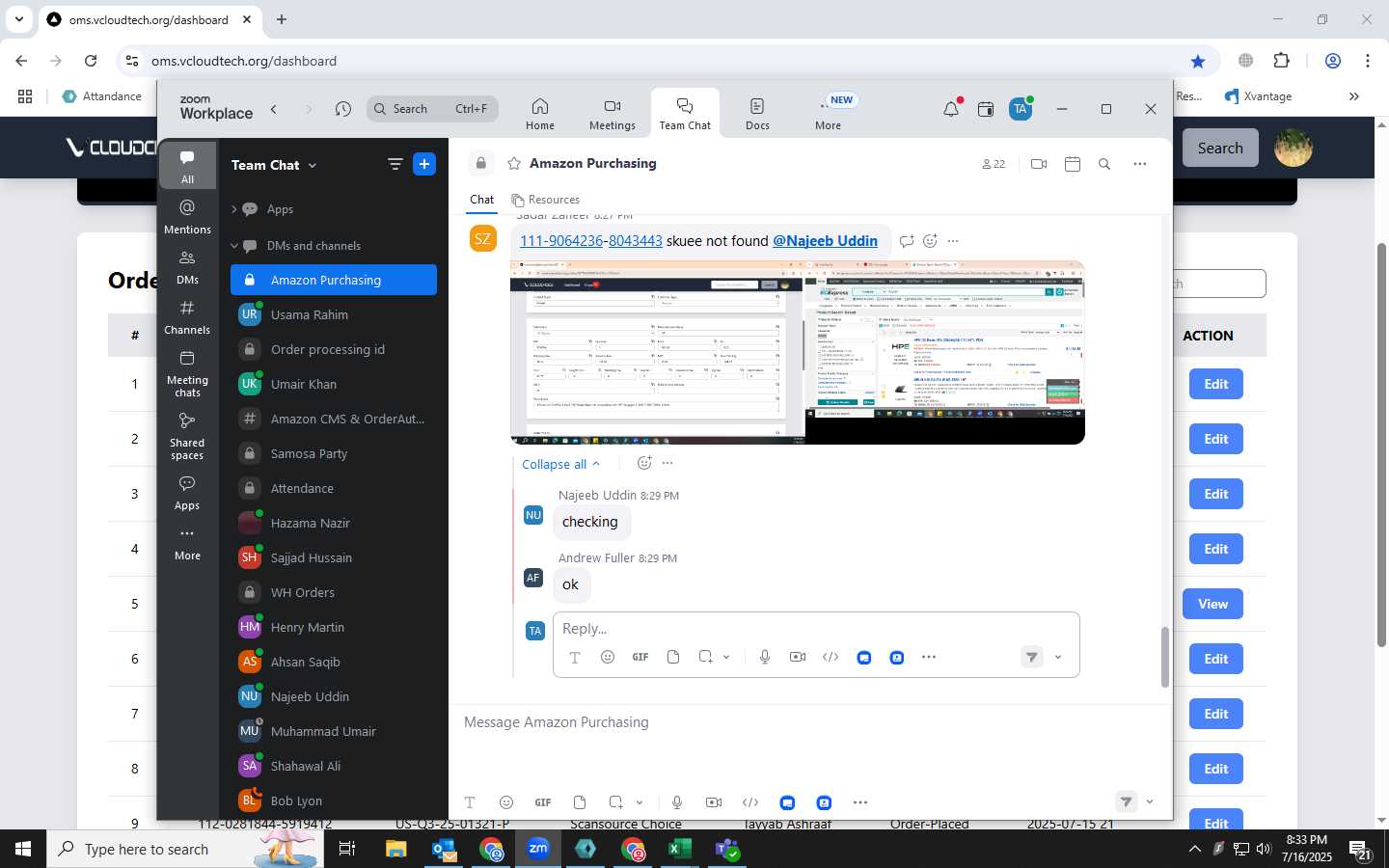Open the sidebar Apps section

pyautogui.click(x=187, y=493)
